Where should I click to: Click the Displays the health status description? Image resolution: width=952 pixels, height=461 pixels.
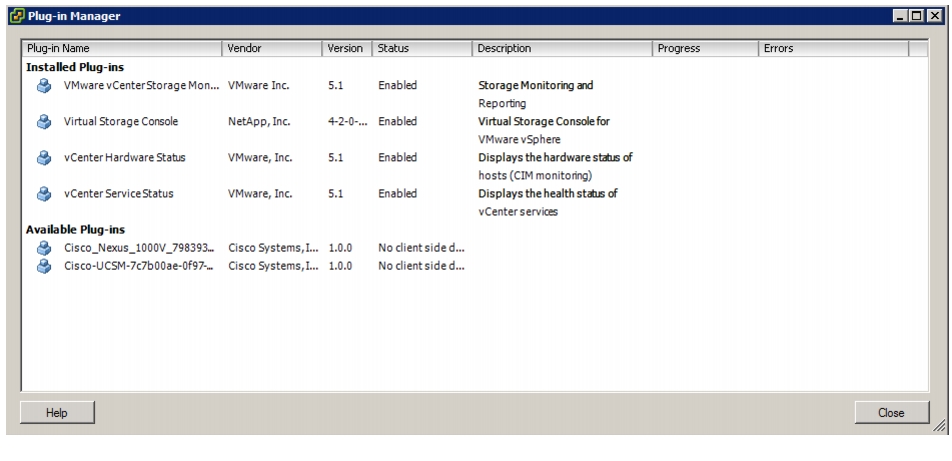point(548,203)
